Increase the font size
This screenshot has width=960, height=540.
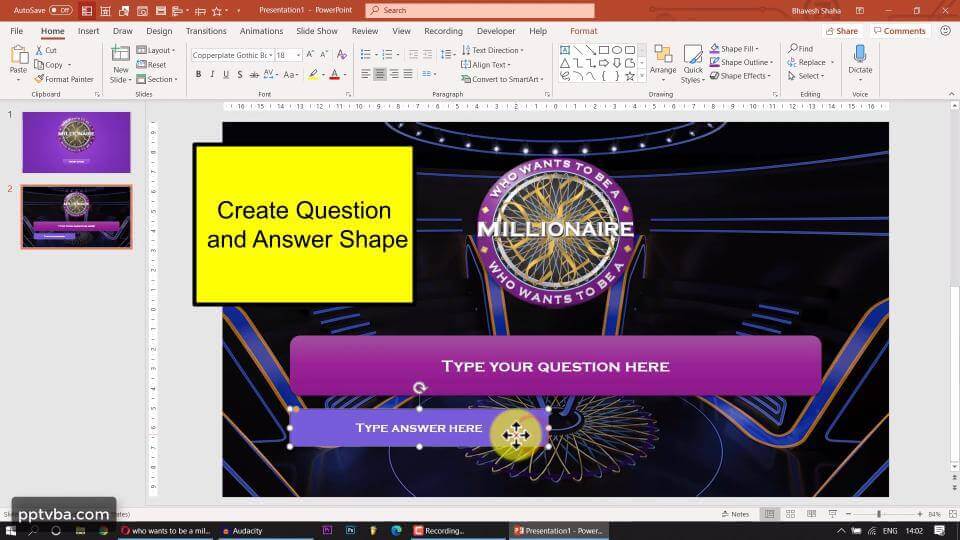[310, 54]
